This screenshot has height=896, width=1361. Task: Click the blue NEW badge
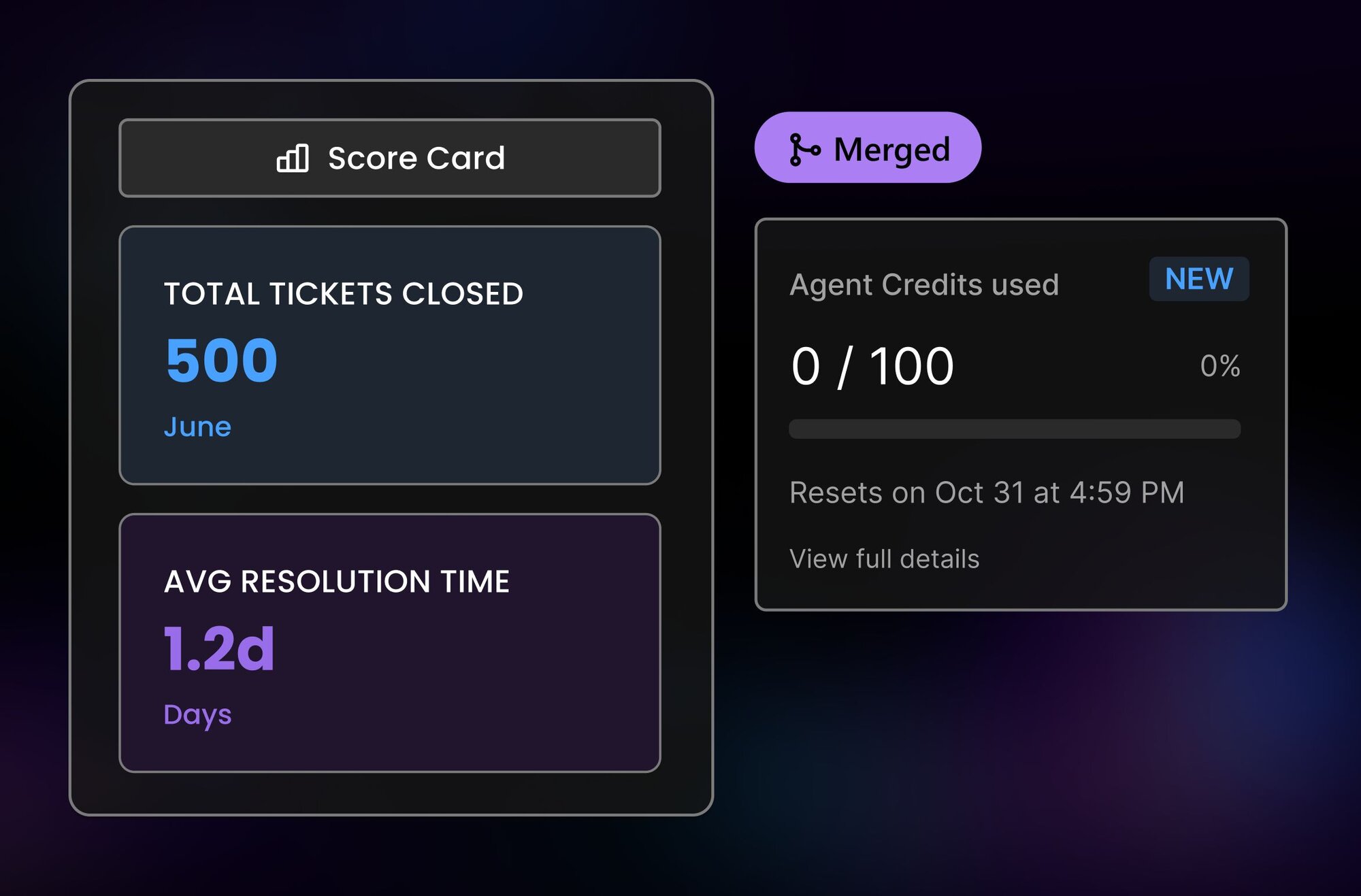tap(1198, 279)
